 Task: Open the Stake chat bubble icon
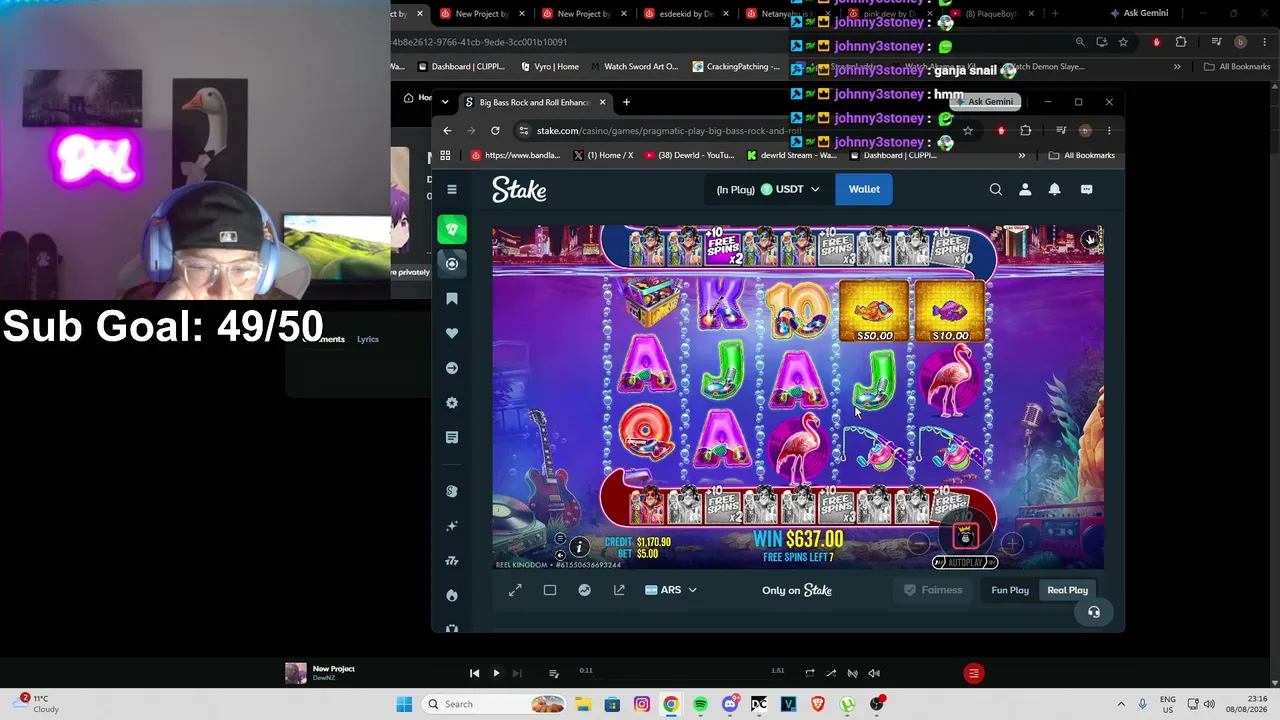pos(1086,189)
